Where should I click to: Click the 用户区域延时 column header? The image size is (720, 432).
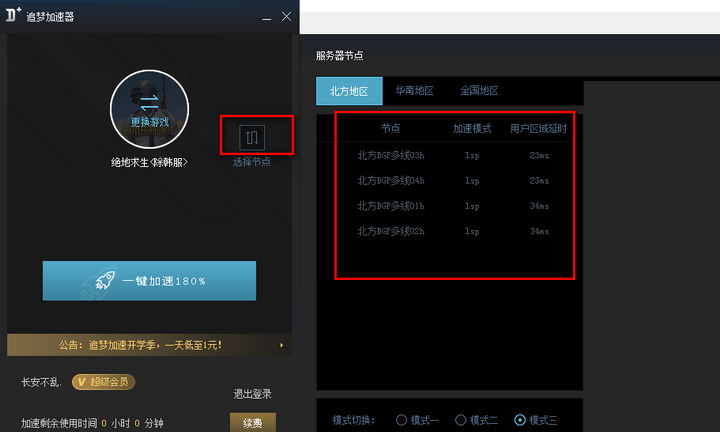(x=538, y=128)
